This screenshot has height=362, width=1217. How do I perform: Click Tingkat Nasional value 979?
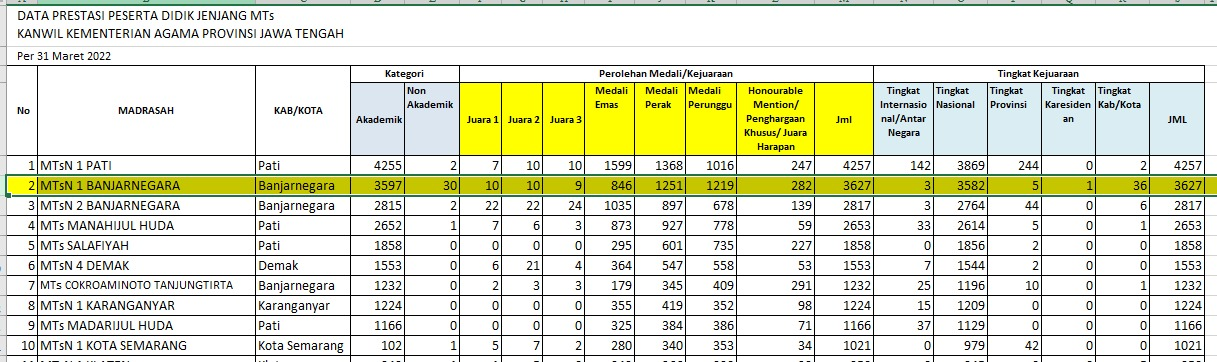pos(959,345)
